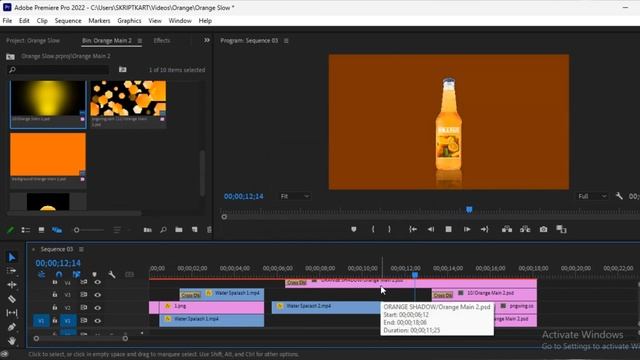This screenshot has height=360, width=640.
Task: Switch bin to Icon view
Action: 41,230
